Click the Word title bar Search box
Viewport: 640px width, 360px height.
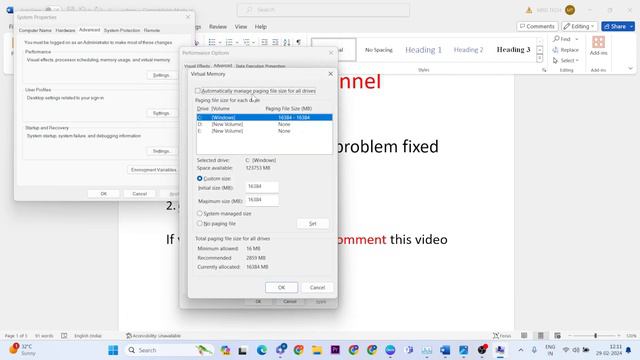[x=323, y=10]
